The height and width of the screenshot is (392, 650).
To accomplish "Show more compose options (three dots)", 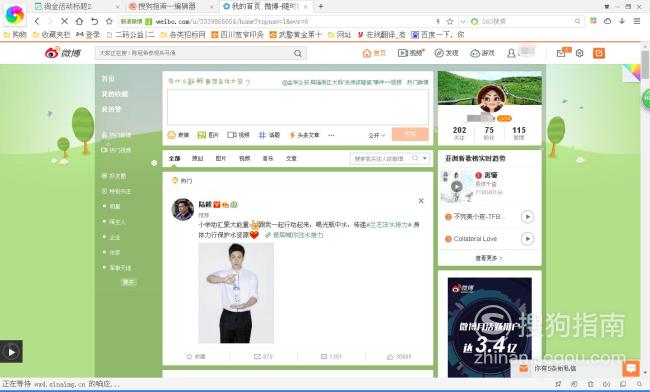I will coord(331,135).
